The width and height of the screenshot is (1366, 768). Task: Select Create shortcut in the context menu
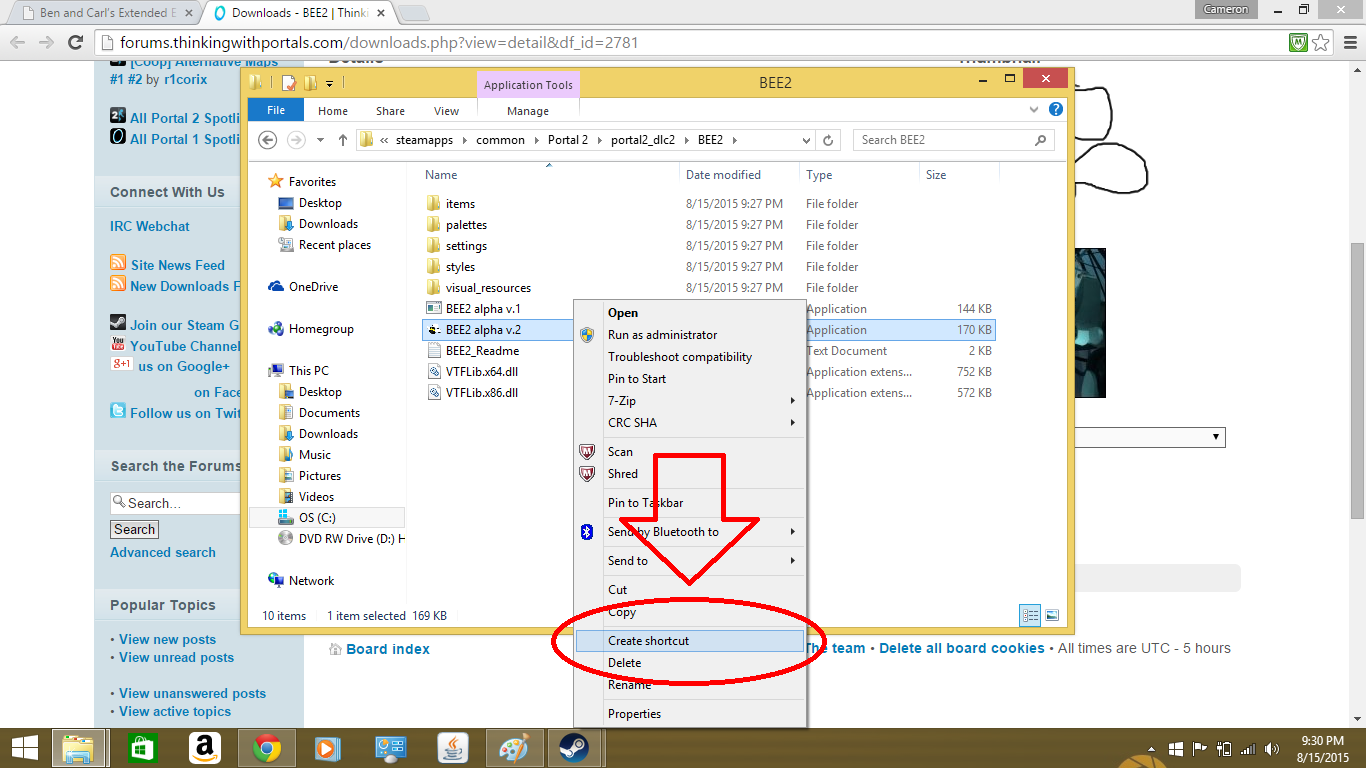[x=690, y=641]
